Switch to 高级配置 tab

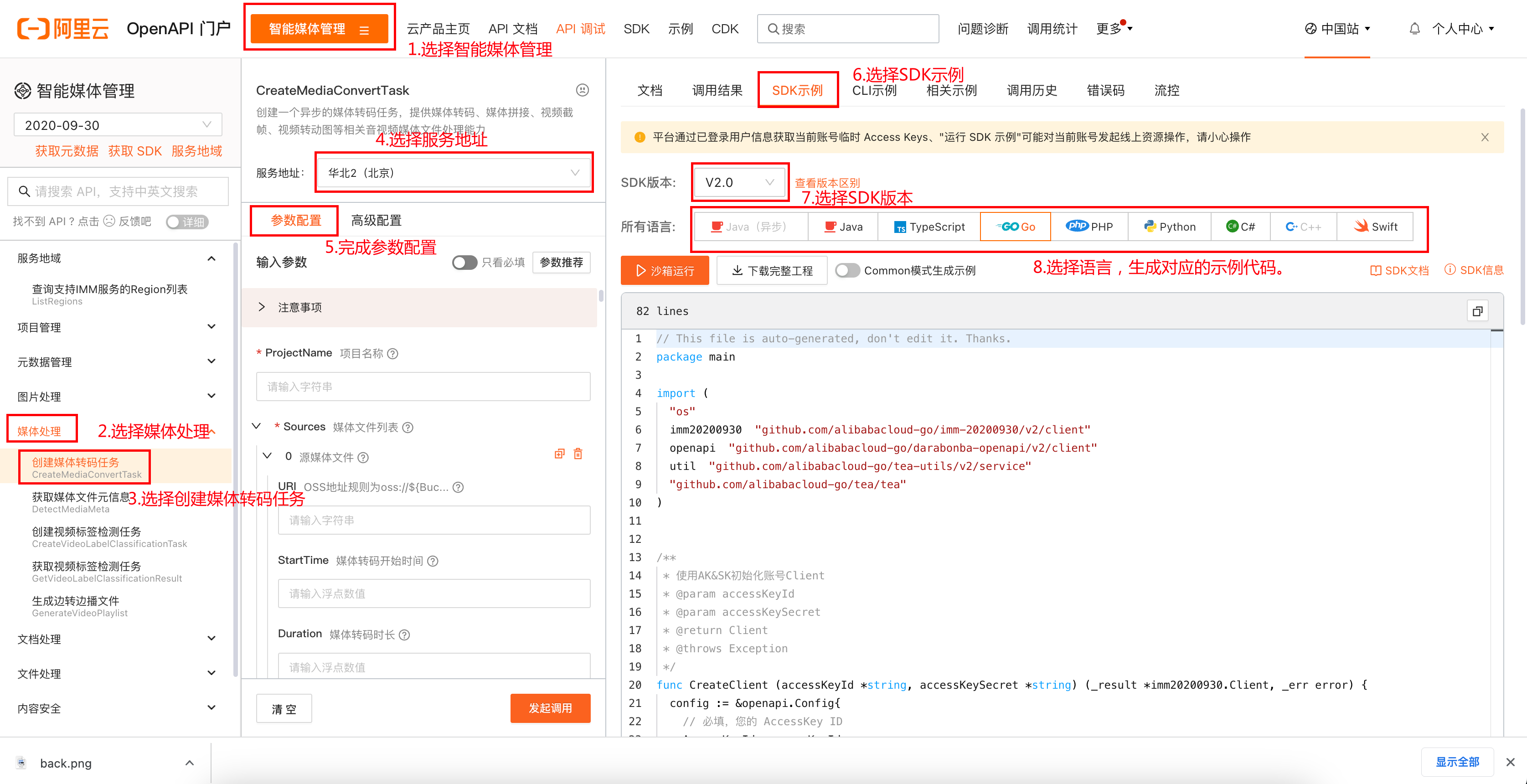pyautogui.click(x=376, y=221)
